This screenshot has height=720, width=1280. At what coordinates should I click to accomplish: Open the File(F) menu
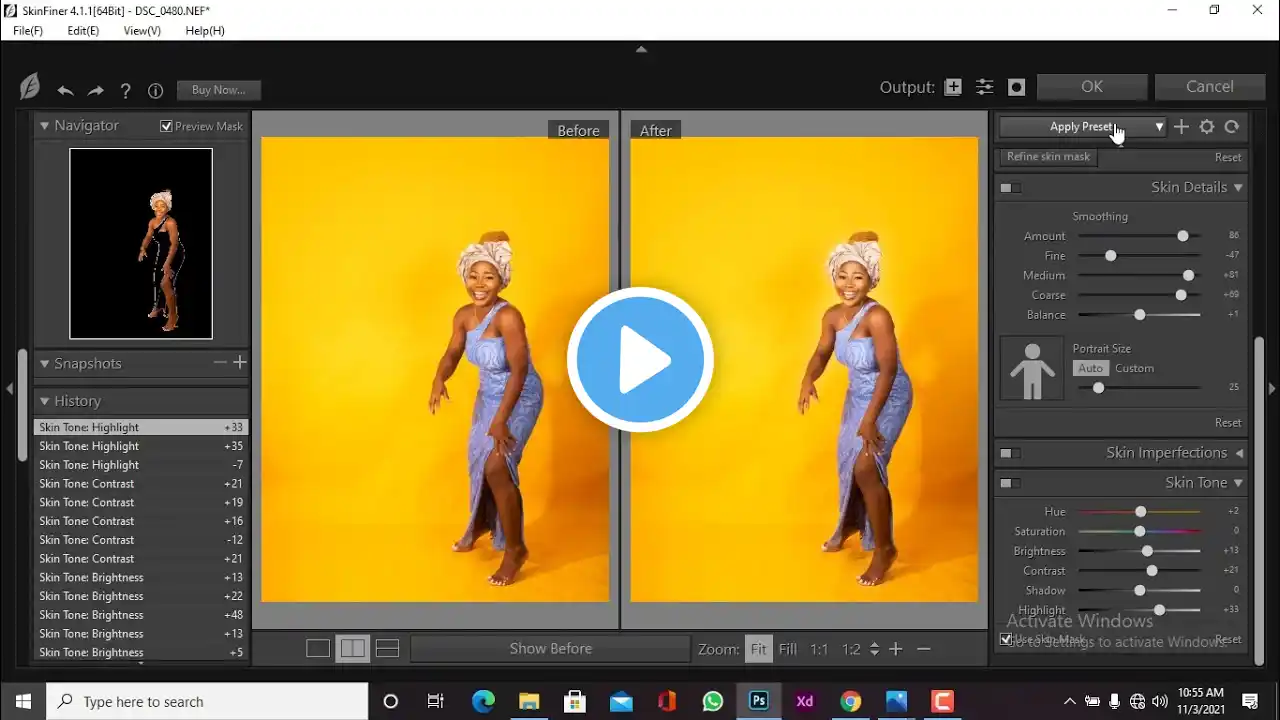(x=28, y=31)
